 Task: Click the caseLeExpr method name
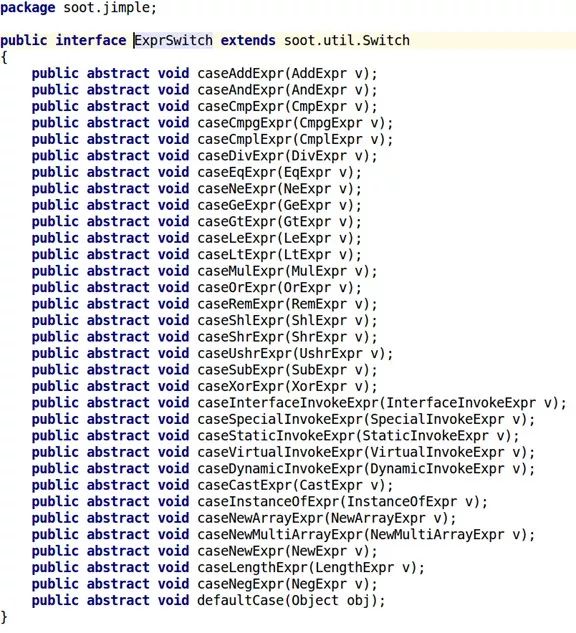tap(237, 238)
